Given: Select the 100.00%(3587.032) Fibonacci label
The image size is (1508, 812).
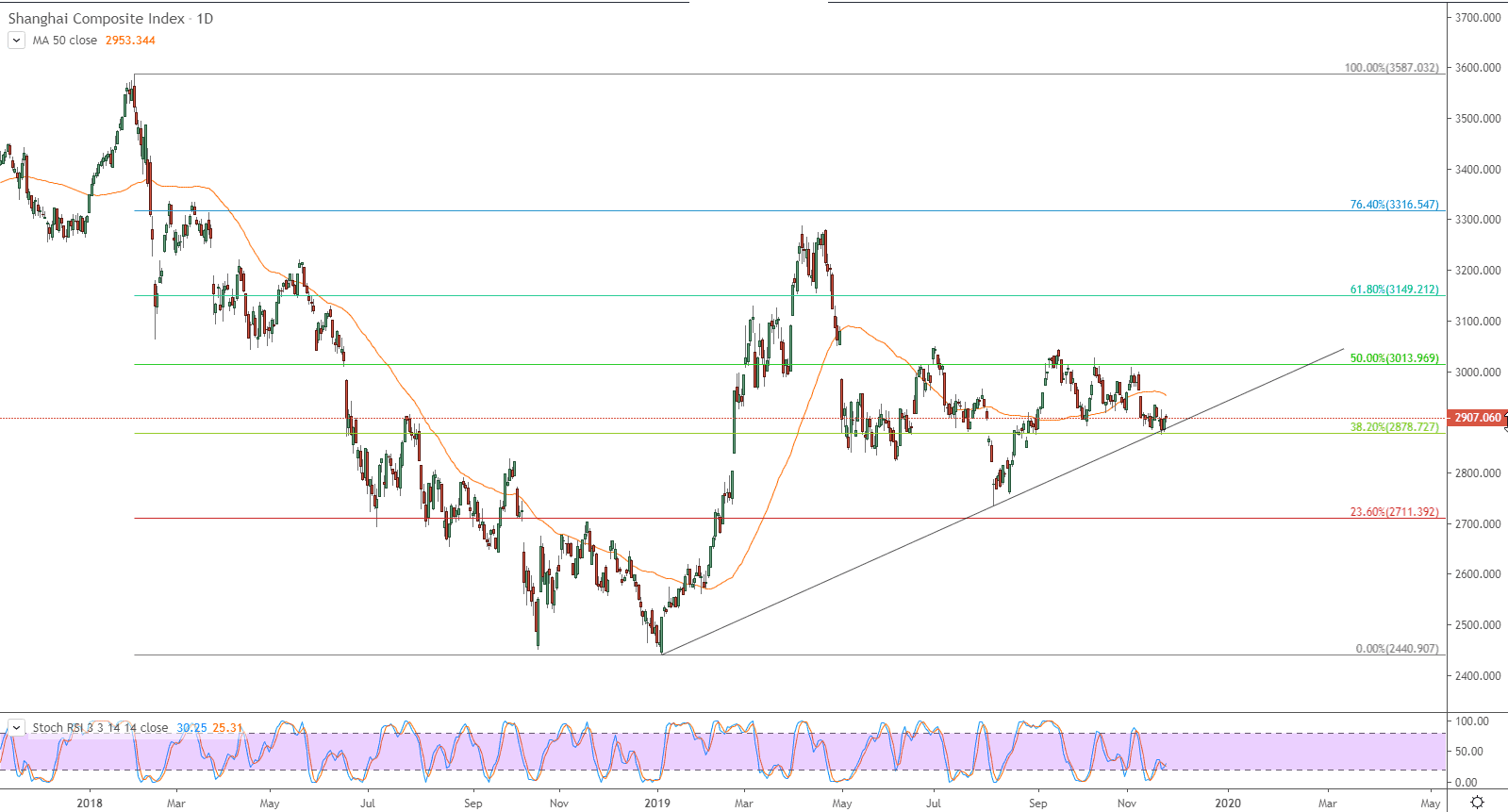Looking at the screenshot, I should pos(1392,68).
